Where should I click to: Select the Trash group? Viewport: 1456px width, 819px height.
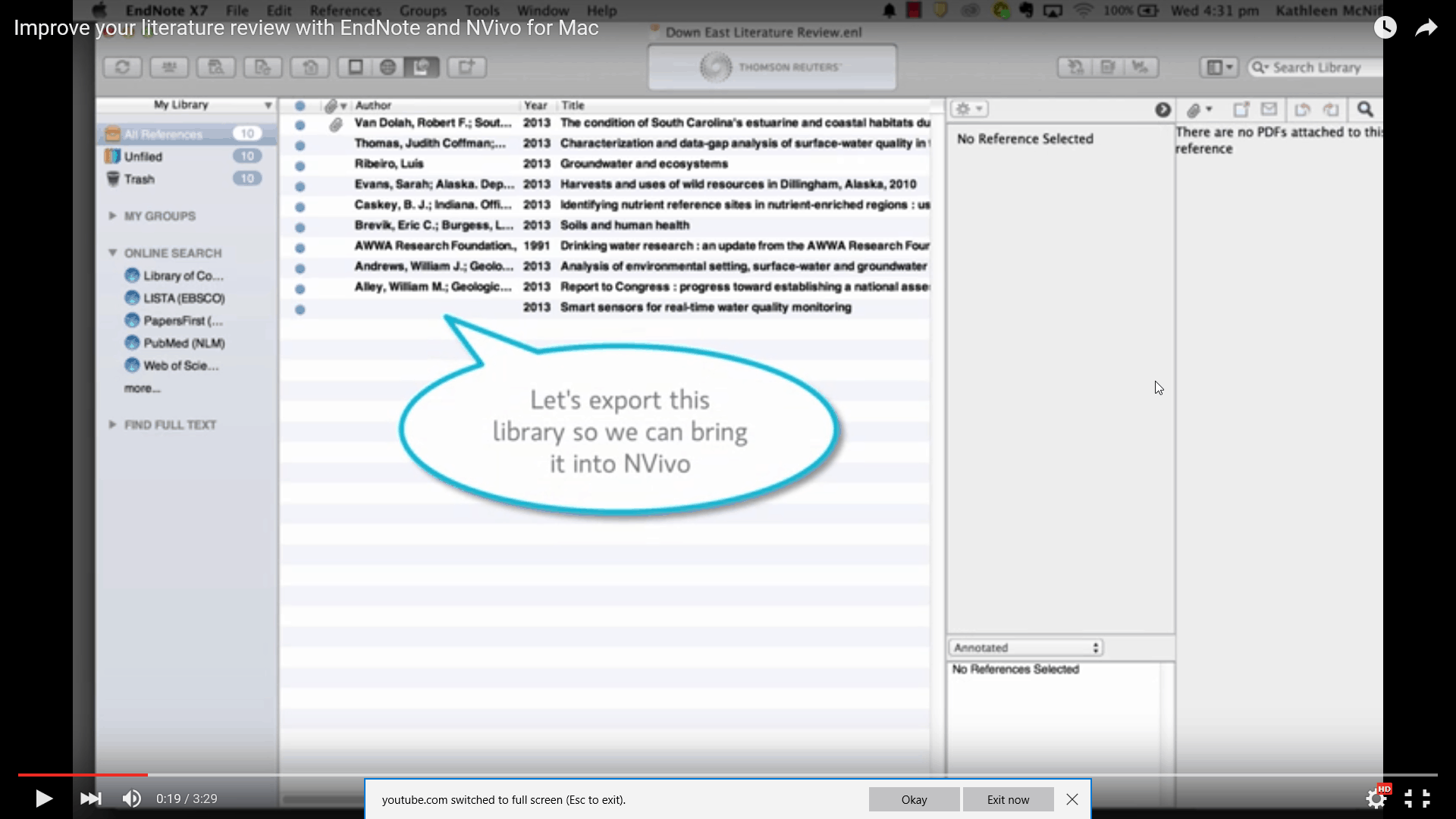(186, 179)
